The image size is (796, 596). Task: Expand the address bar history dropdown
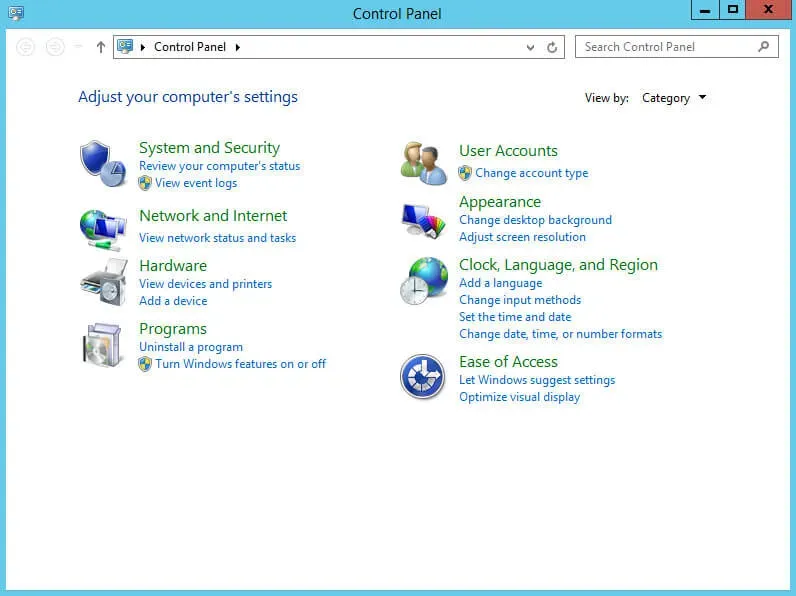530,48
